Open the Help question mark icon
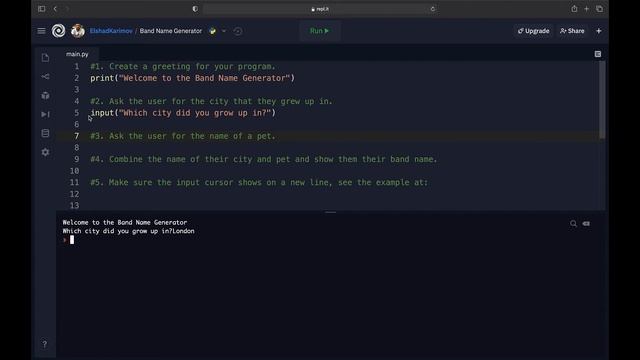The image size is (640, 360). [45, 344]
